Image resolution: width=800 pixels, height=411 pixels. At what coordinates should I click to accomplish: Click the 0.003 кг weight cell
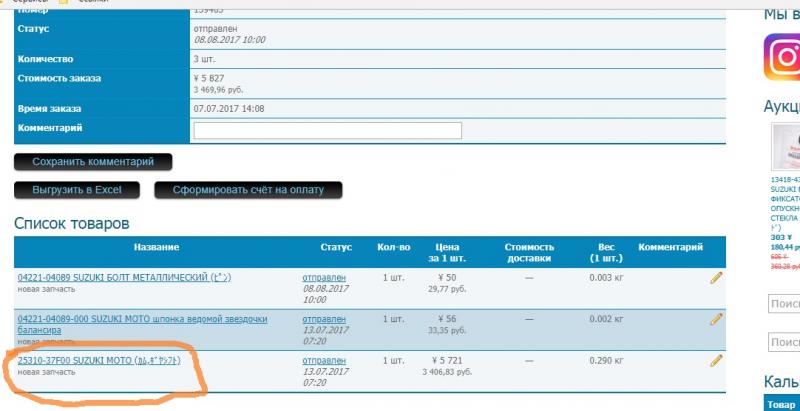(x=606, y=278)
